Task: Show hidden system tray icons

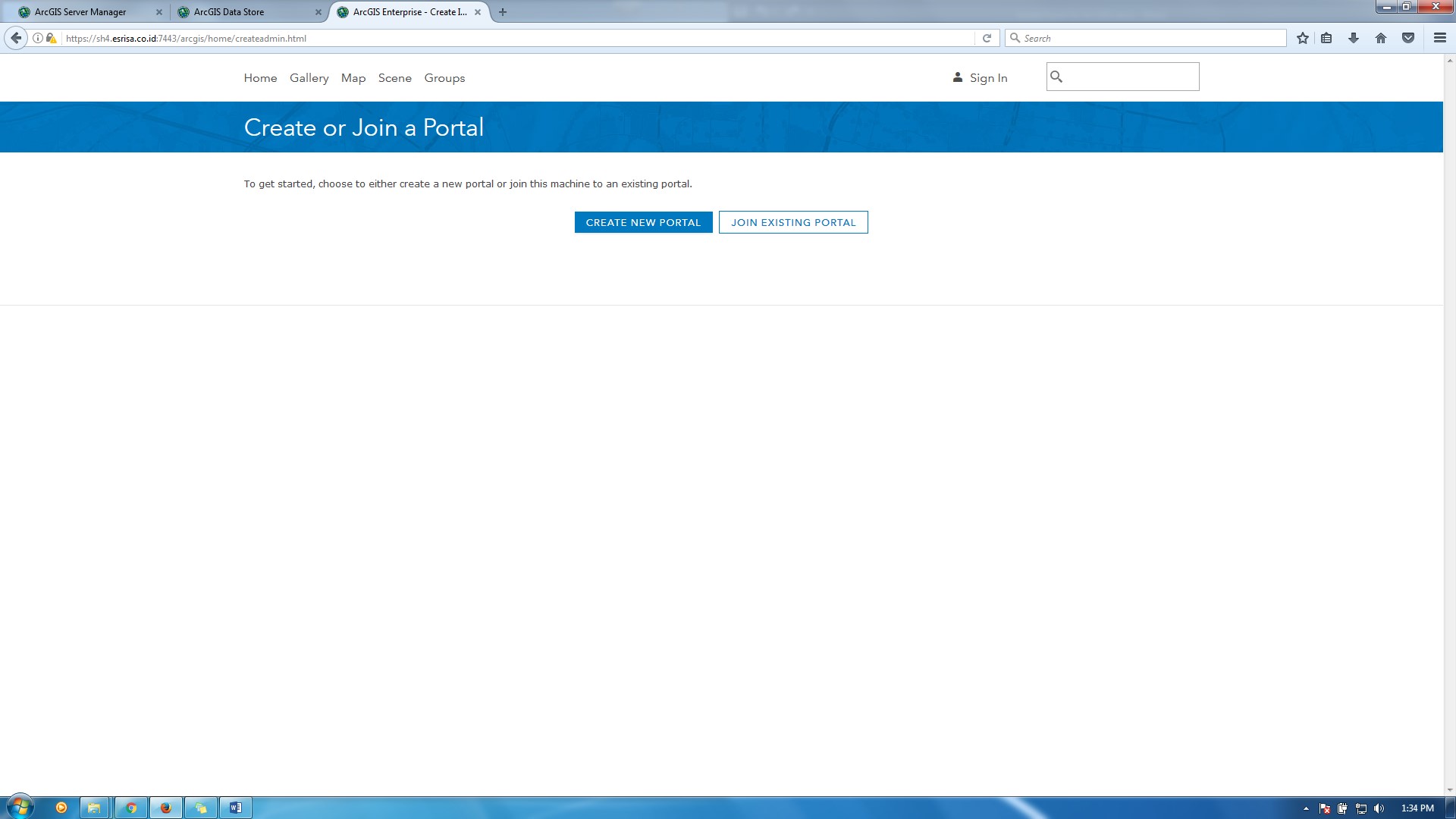Action: (1306, 808)
